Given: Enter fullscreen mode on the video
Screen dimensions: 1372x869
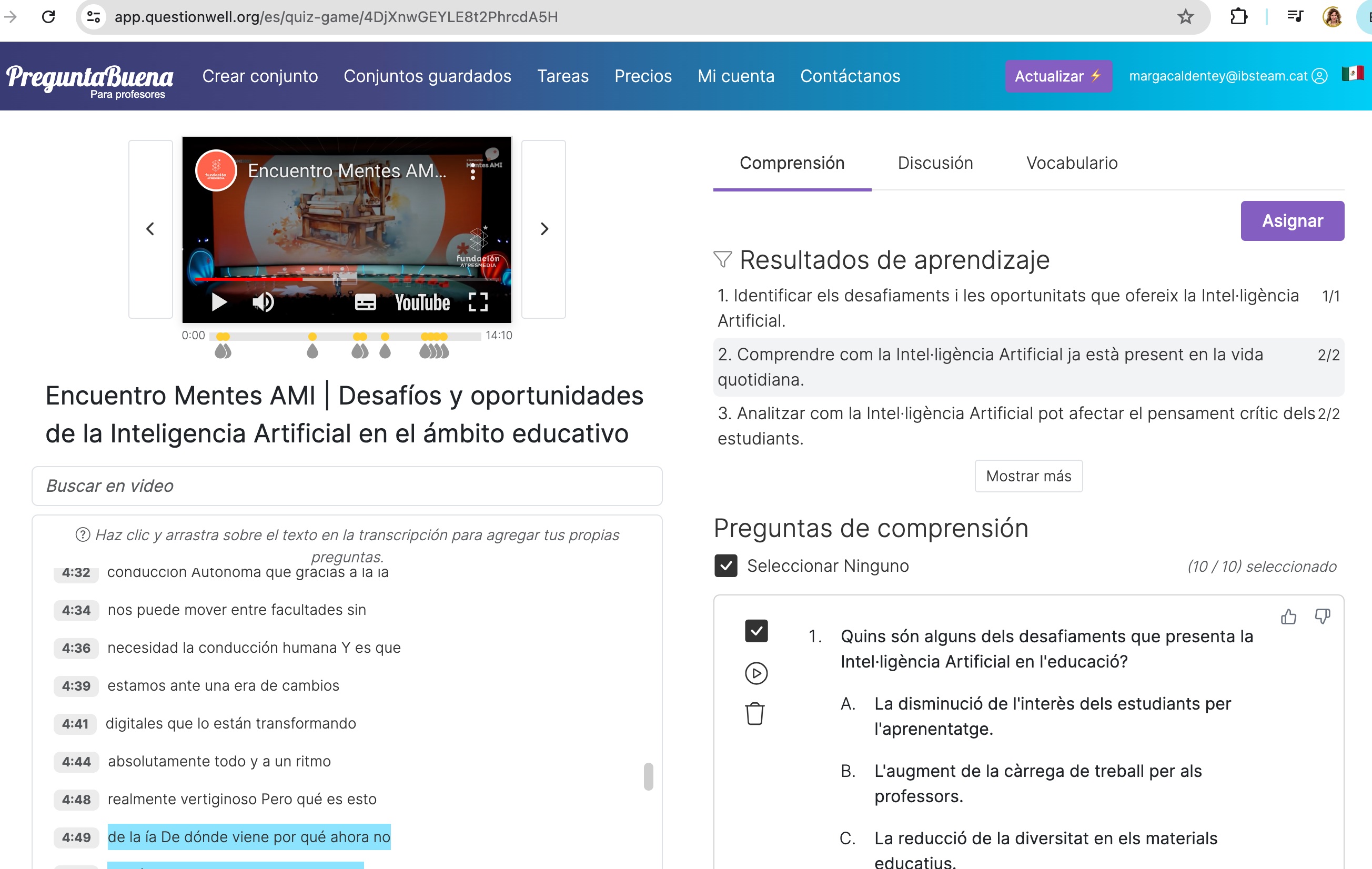Looking at the screenshot, I should [479, 302].
